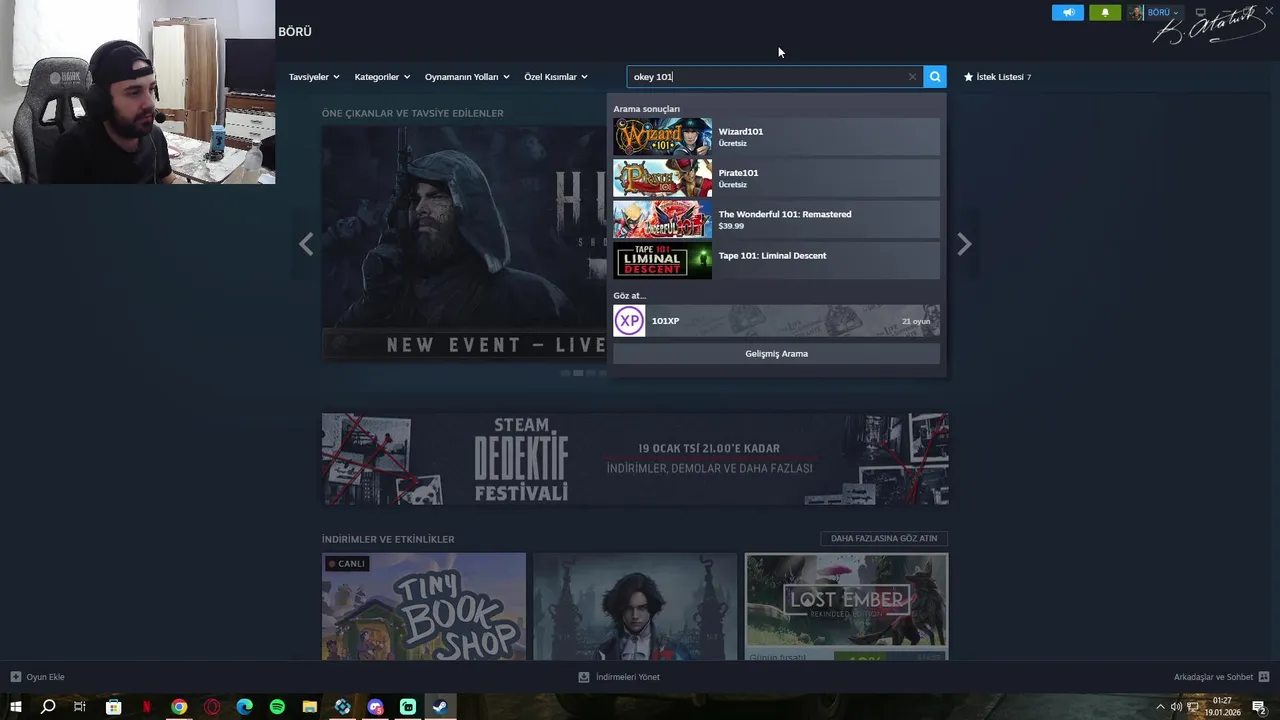This screenshot has height=720, width=1280.
Task: Open Windows Action Center notifications
Action: [1260, 707]
